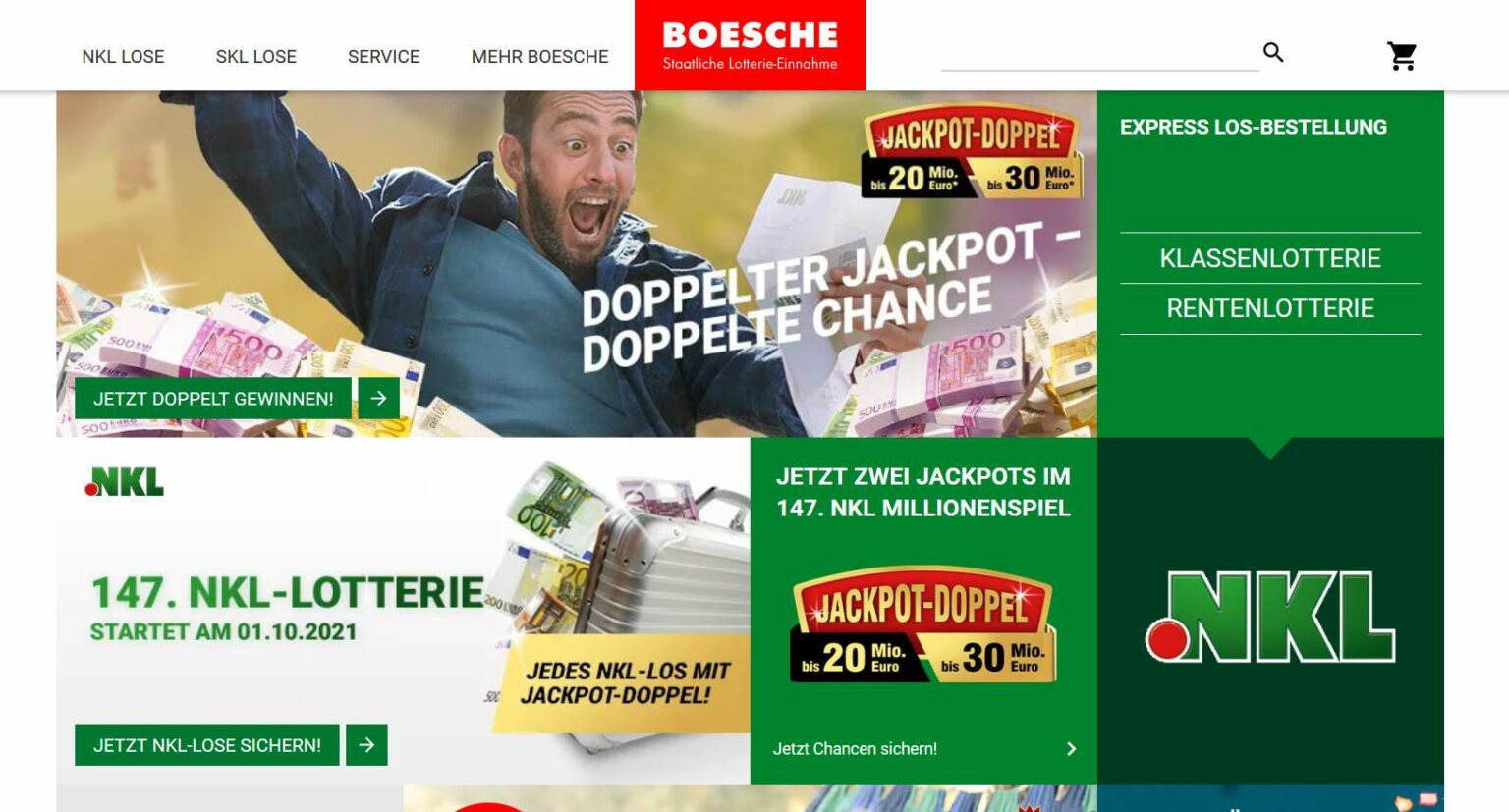
Task: Open the shopping cart icon
Action: (1402, 56)
